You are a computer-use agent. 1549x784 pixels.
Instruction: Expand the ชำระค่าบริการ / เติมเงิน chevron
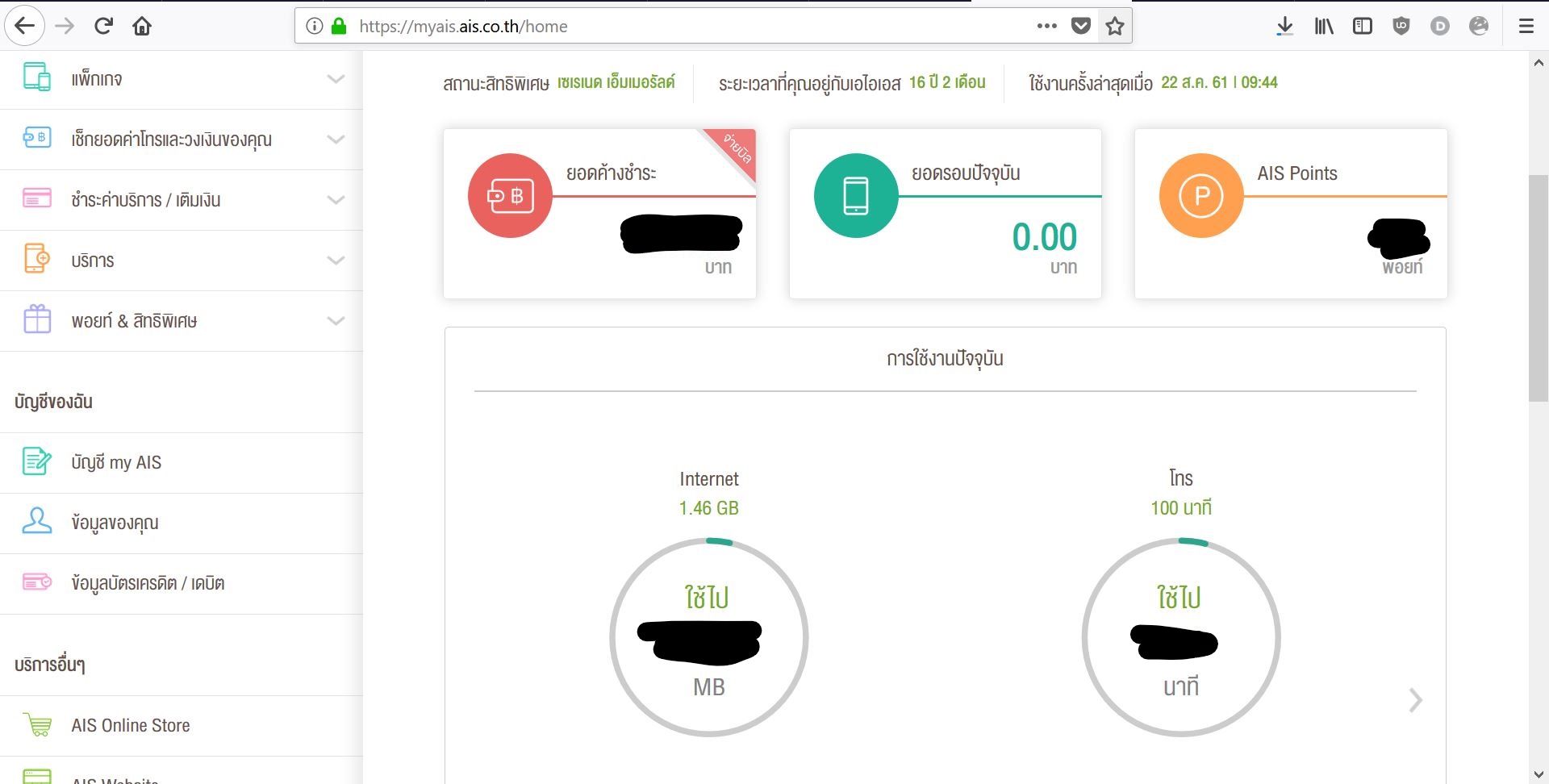(336, 200)
